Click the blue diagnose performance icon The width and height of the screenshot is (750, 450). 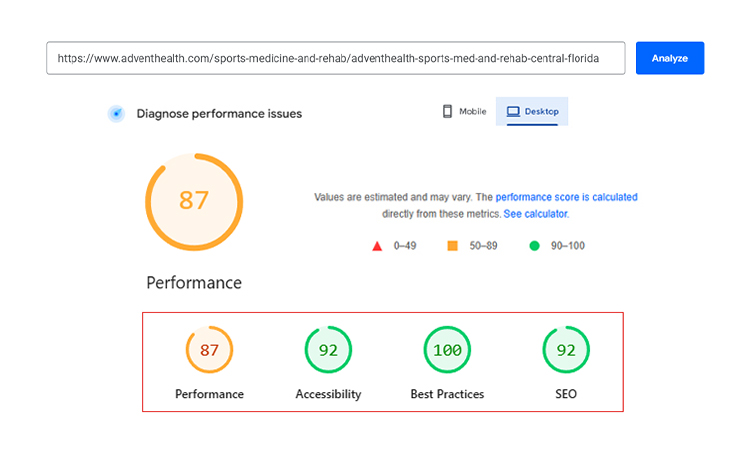(116, 114)
